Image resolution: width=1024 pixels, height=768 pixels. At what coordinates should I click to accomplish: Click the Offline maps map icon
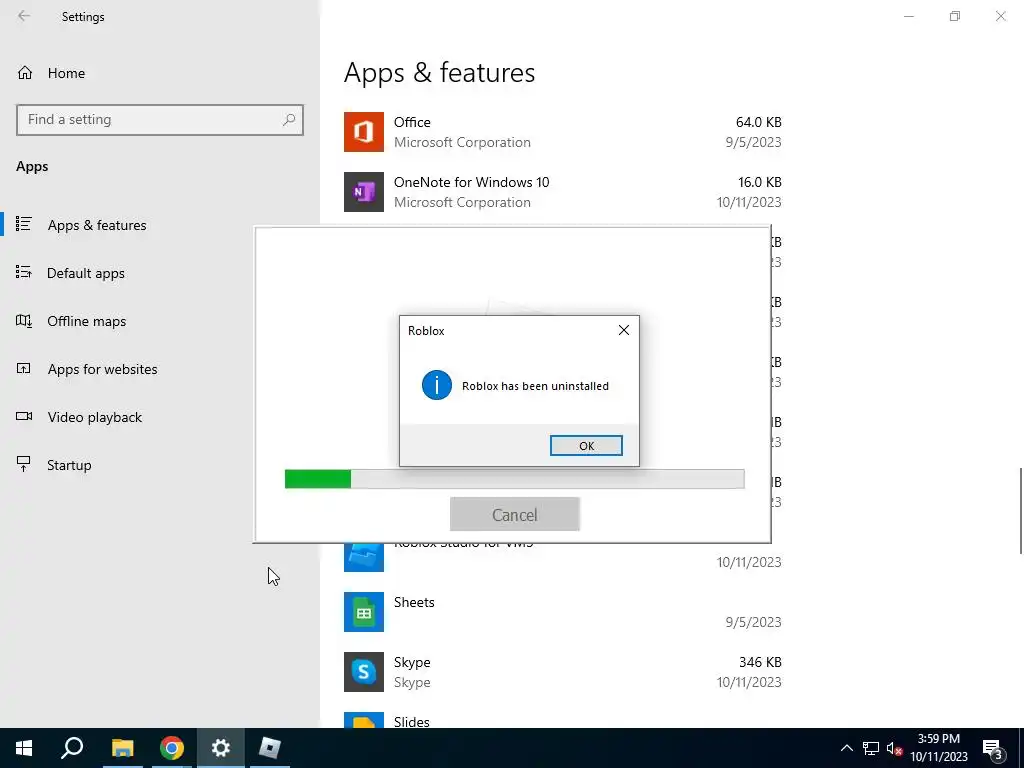[24, 321]
